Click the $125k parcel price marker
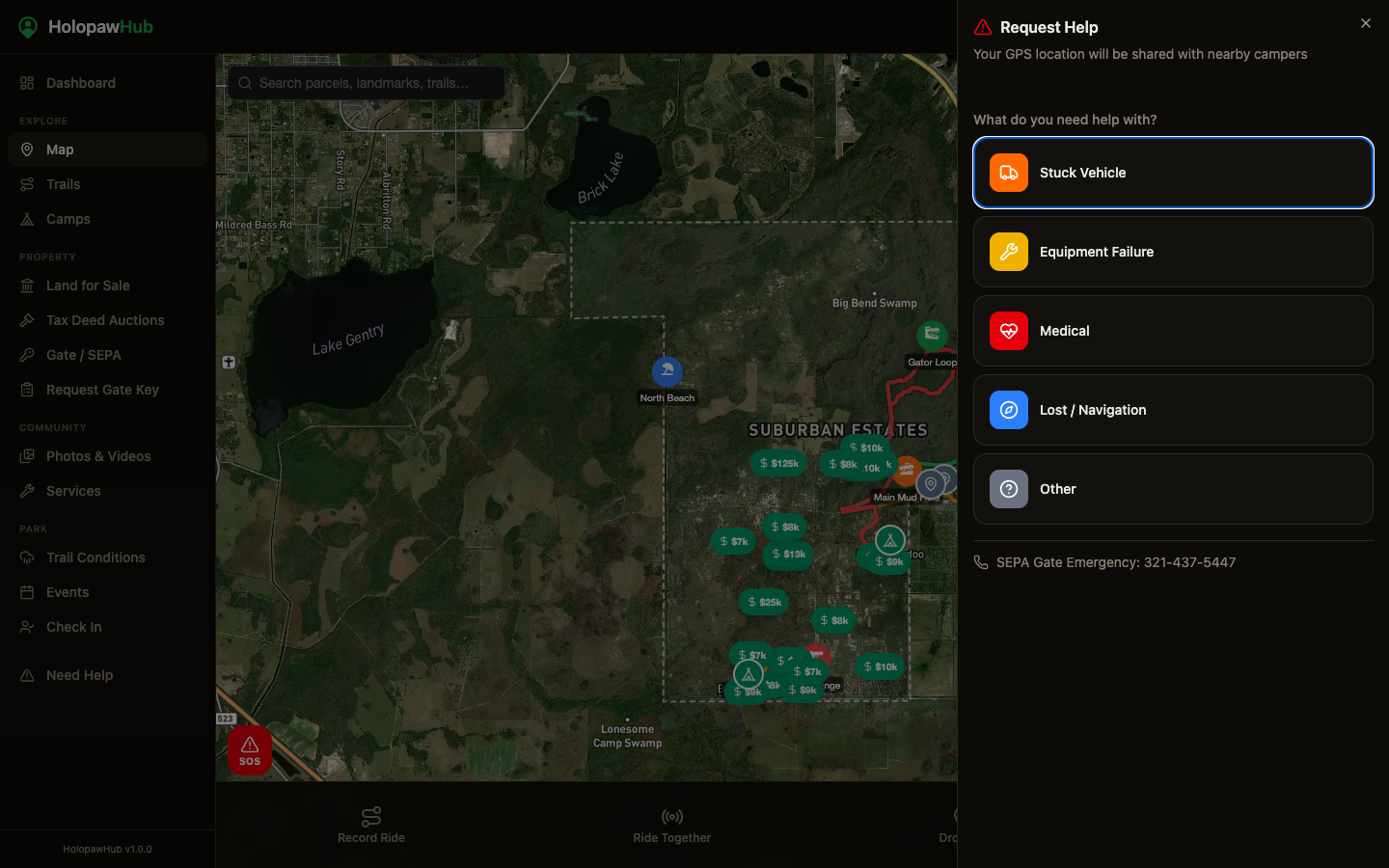1389x868 pixels. [778, 463]
